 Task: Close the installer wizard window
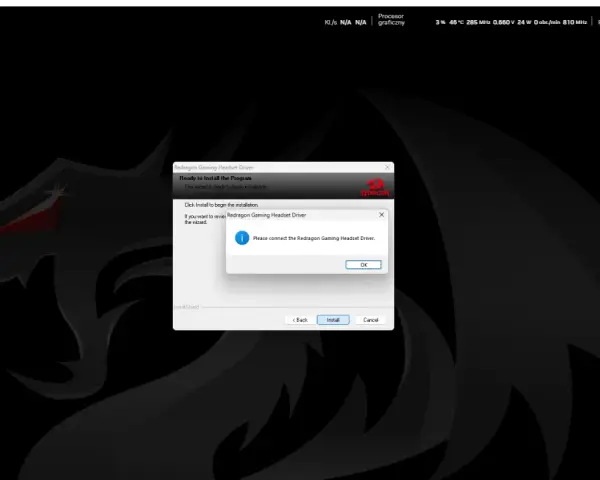tap(387, 167)
